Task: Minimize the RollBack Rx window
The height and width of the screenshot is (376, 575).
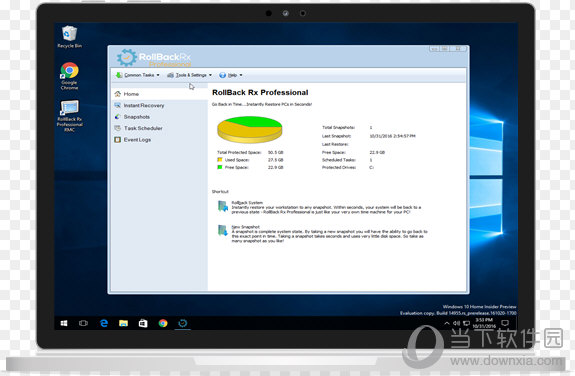Action: coord(434,48)
